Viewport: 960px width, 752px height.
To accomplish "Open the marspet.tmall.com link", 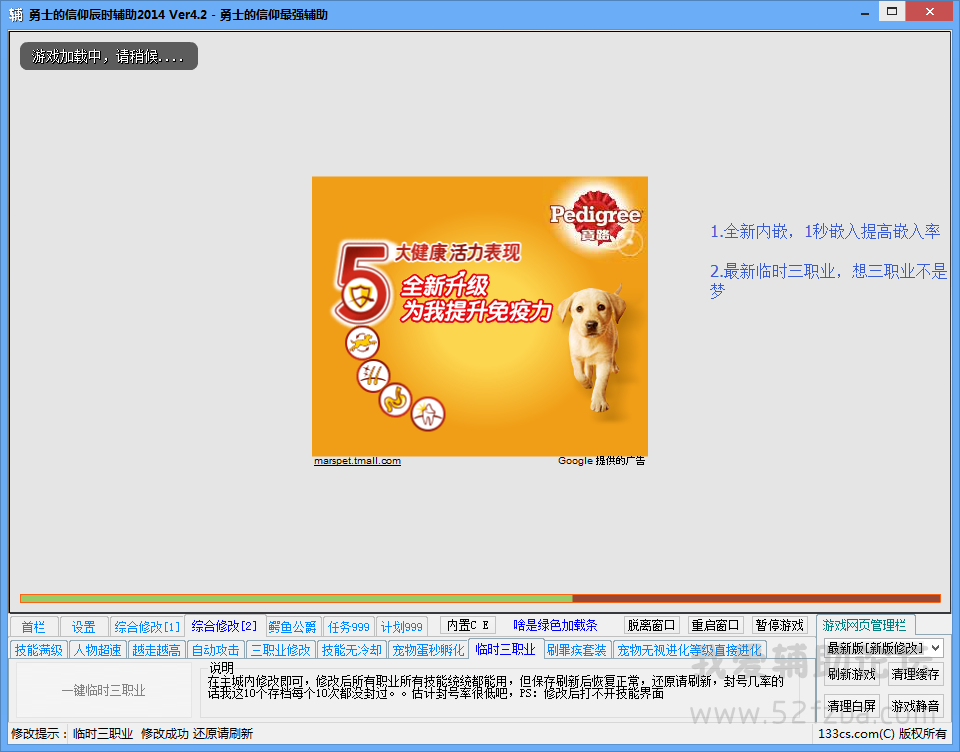I will click(x=358, y=461).
